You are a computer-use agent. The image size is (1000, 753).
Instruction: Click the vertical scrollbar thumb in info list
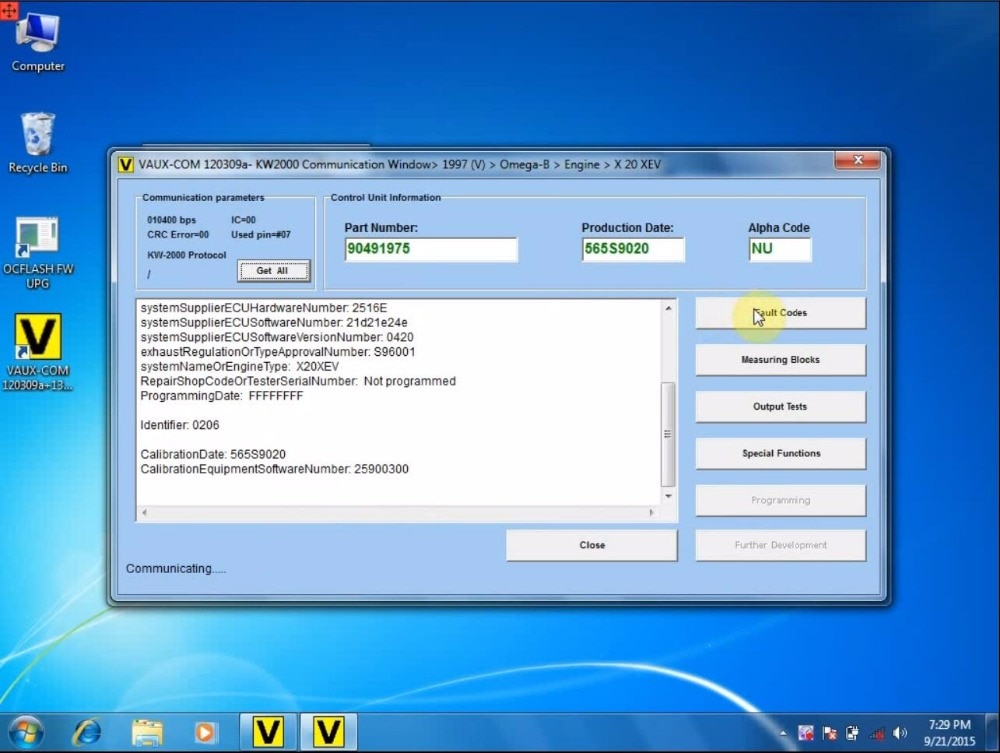(x=668, y=434)
